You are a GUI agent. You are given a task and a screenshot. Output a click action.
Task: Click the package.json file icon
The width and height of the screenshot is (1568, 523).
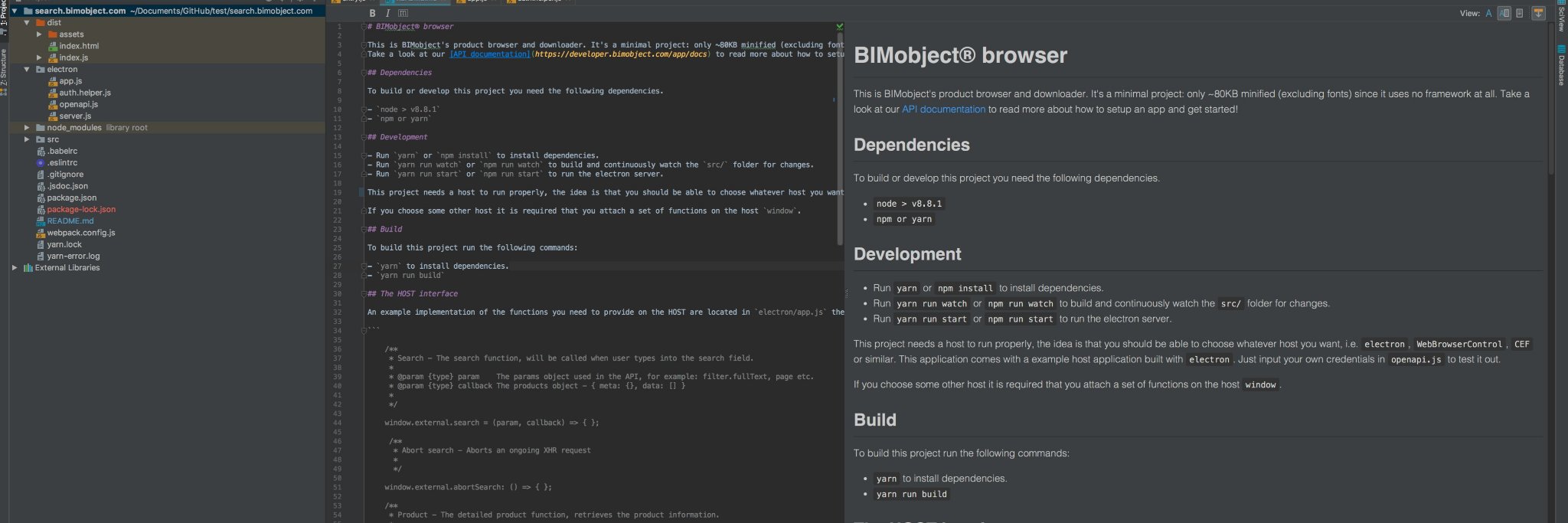[x=41, y=198]
